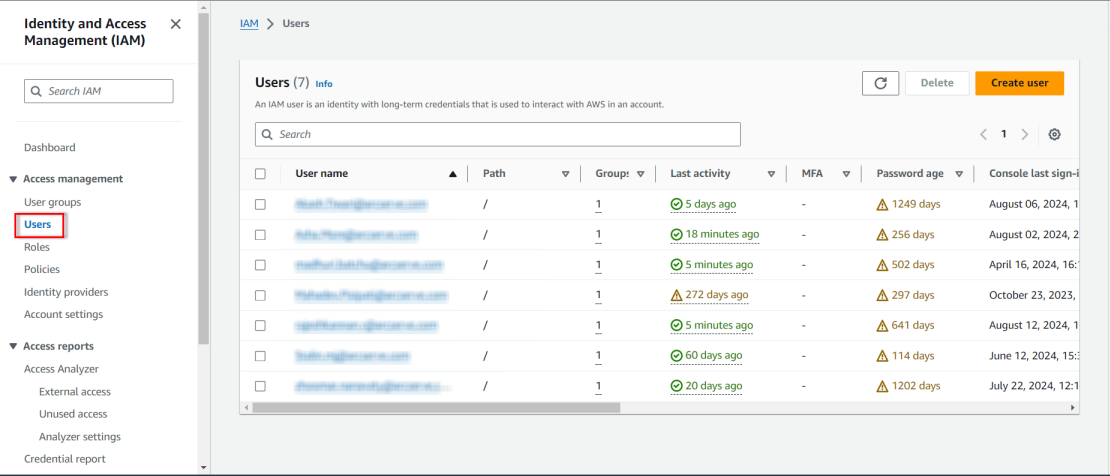This screenshot has height=476, width=1110.
Task: Focus the Search IAM field
Action: [98, 91]
